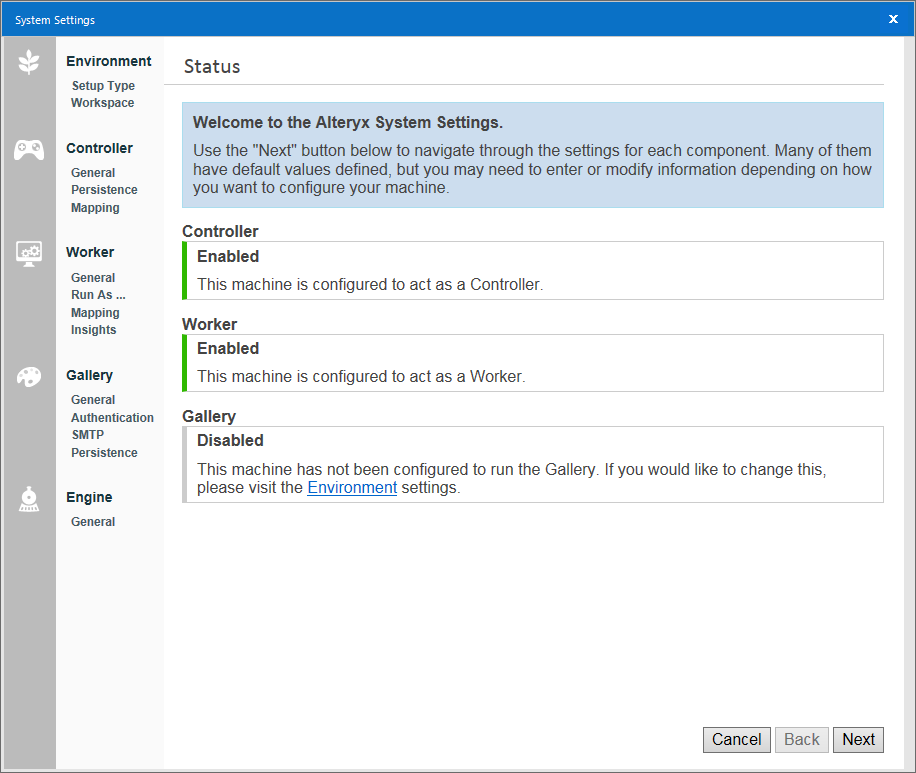916x773 pixels.
Task: Click the Worker monitor gears icon
Action: tap(29, 254)
